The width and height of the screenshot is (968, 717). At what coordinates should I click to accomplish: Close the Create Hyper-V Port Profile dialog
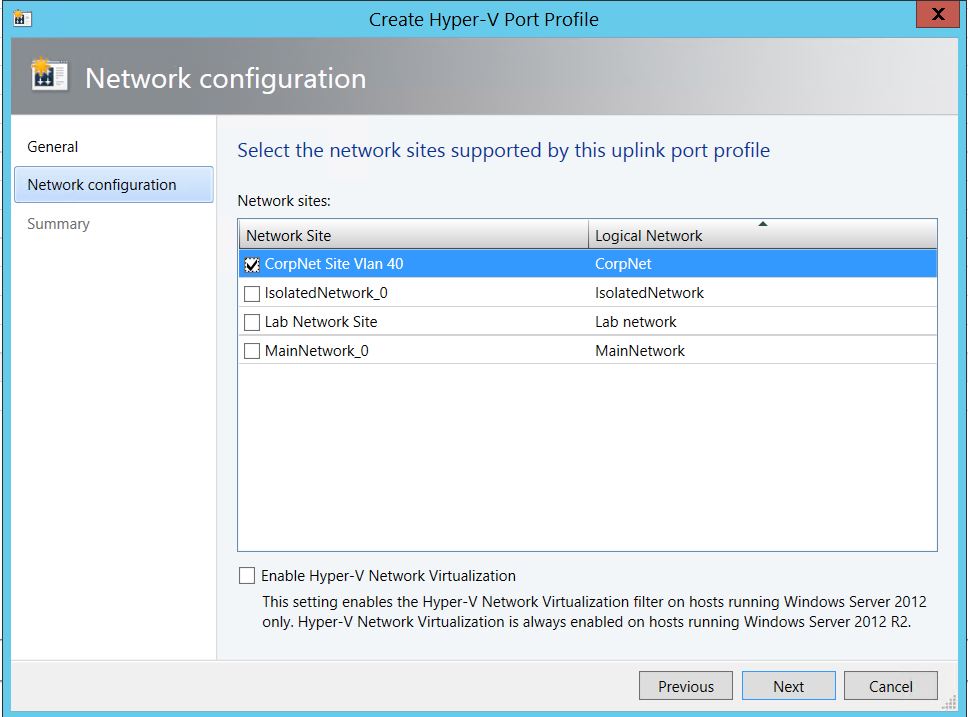[937, 15]
